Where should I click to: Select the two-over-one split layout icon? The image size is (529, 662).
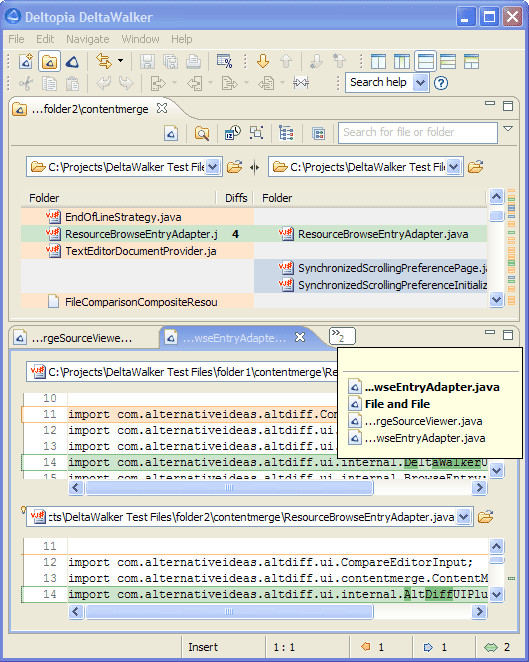point(471,62)
